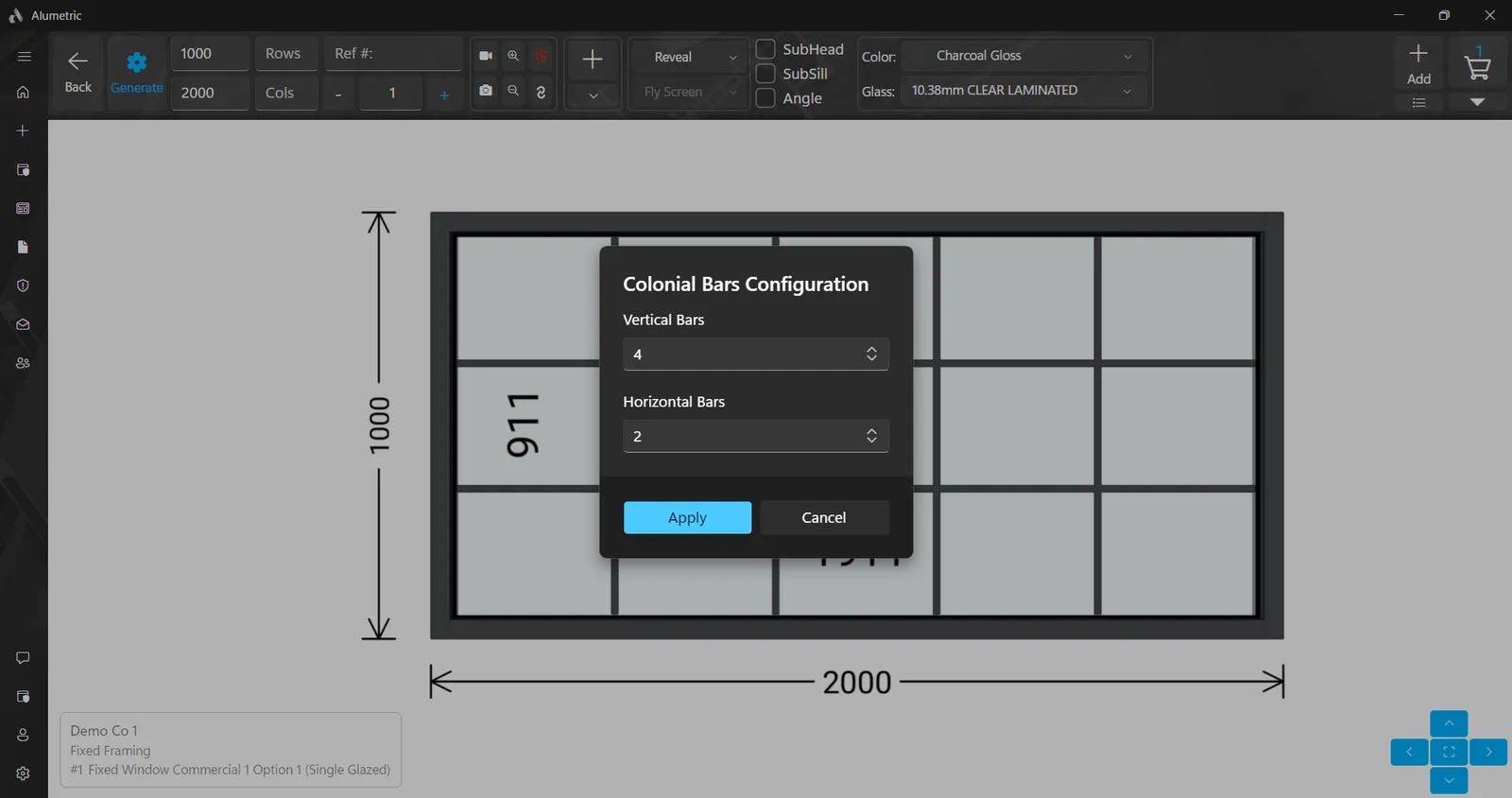Click the red trash delete icon

click(x=541, y=56)
